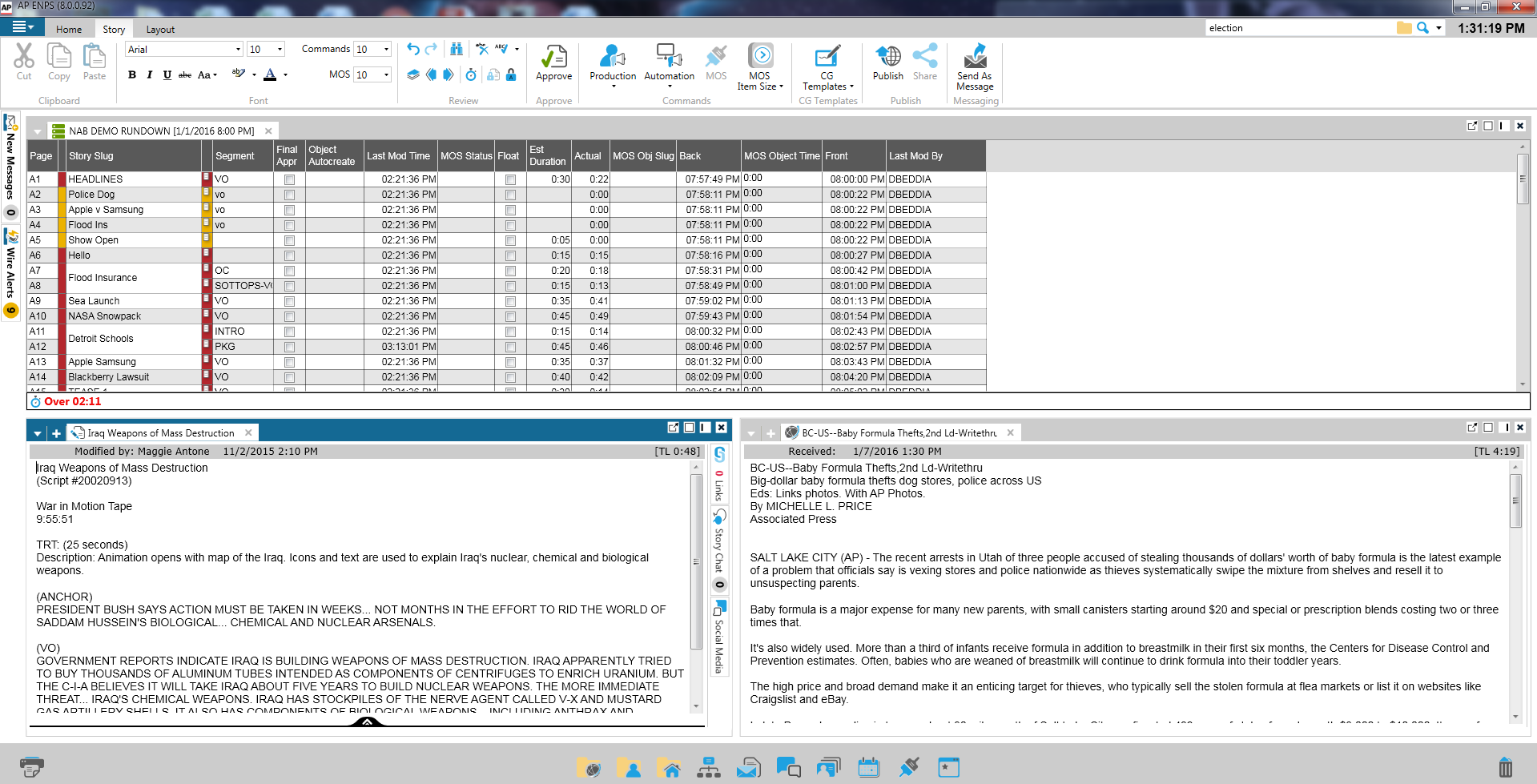Screen dimensions: 1537x784
Task: Expand the font color dropdown arrow
Action: pyautogui.click(x=285, y=74)
